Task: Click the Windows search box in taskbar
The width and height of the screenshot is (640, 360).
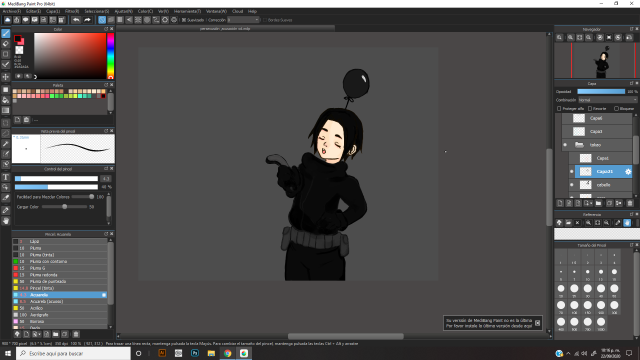Action: pos(73,353)
